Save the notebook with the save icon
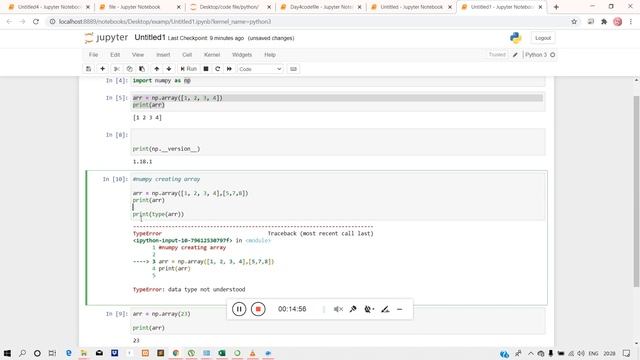 tap(89, 69)
